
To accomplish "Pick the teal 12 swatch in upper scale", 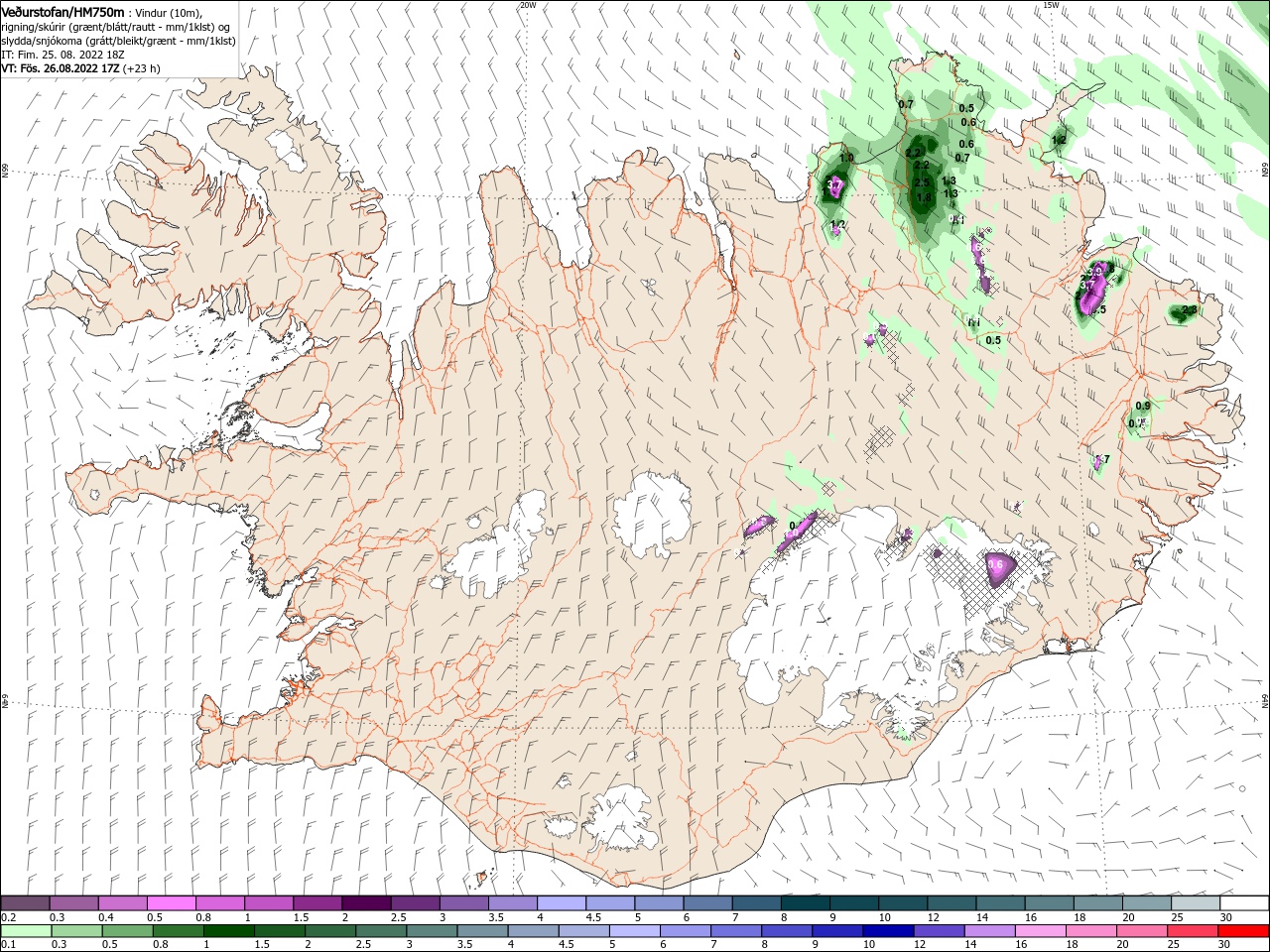I will pyautogui.click(x=951, y=903).
